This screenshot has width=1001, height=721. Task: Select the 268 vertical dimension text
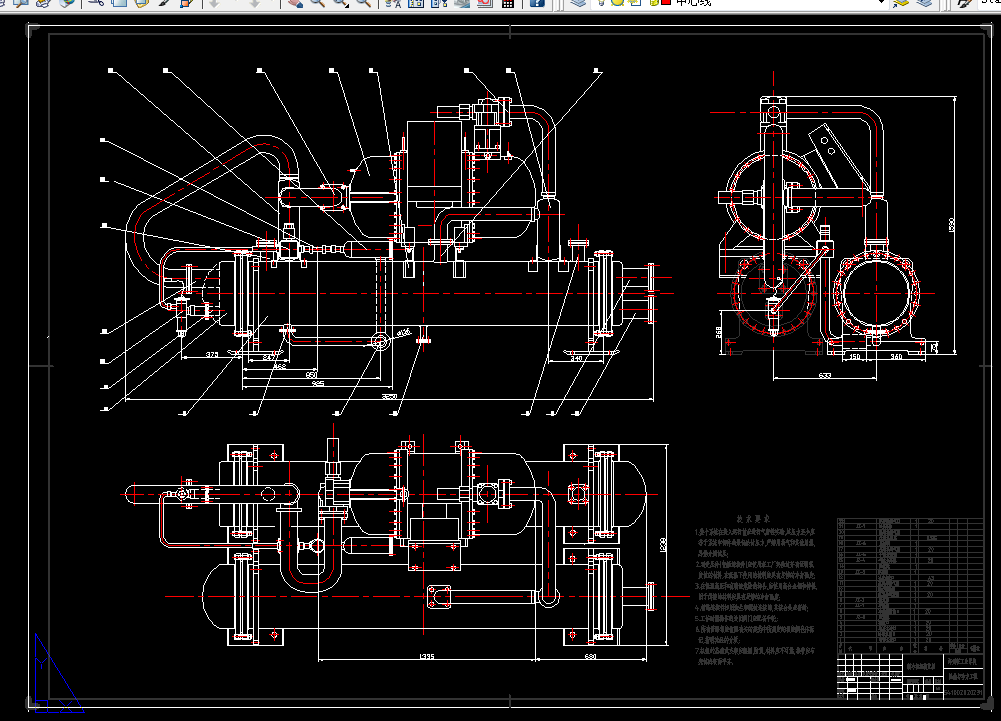[x=719, y=332]
